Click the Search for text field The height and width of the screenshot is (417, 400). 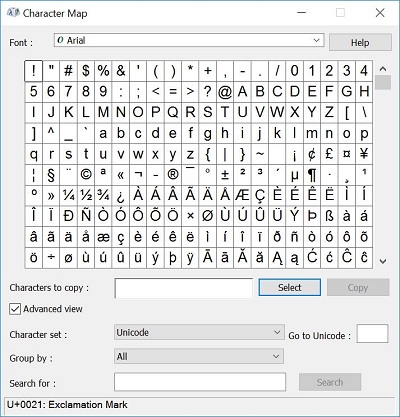tap(200, 382)
